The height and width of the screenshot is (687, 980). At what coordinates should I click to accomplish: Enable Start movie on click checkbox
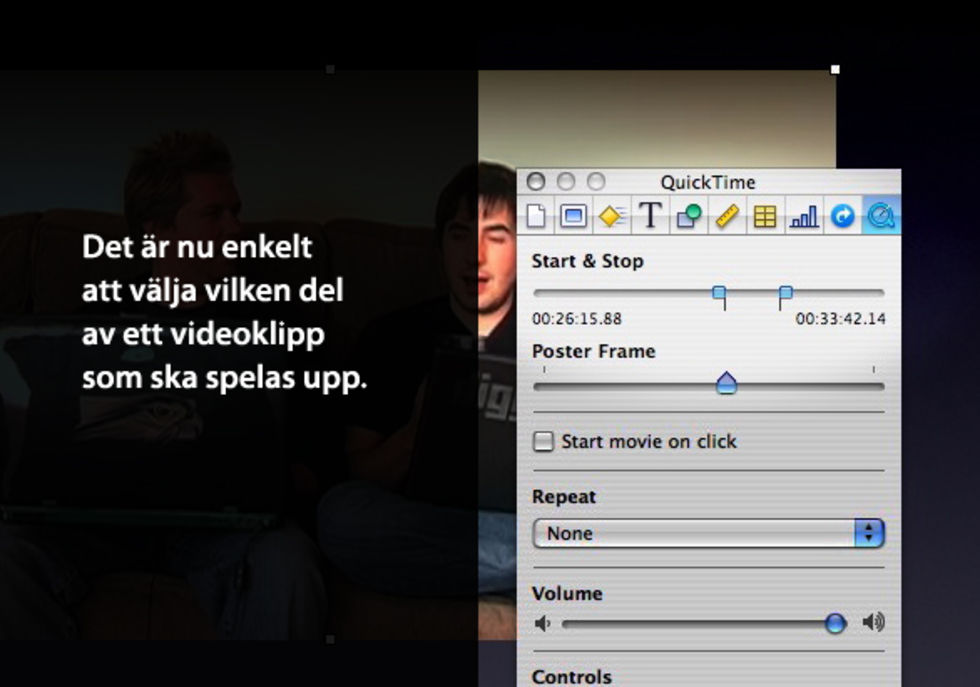(543, 441)
